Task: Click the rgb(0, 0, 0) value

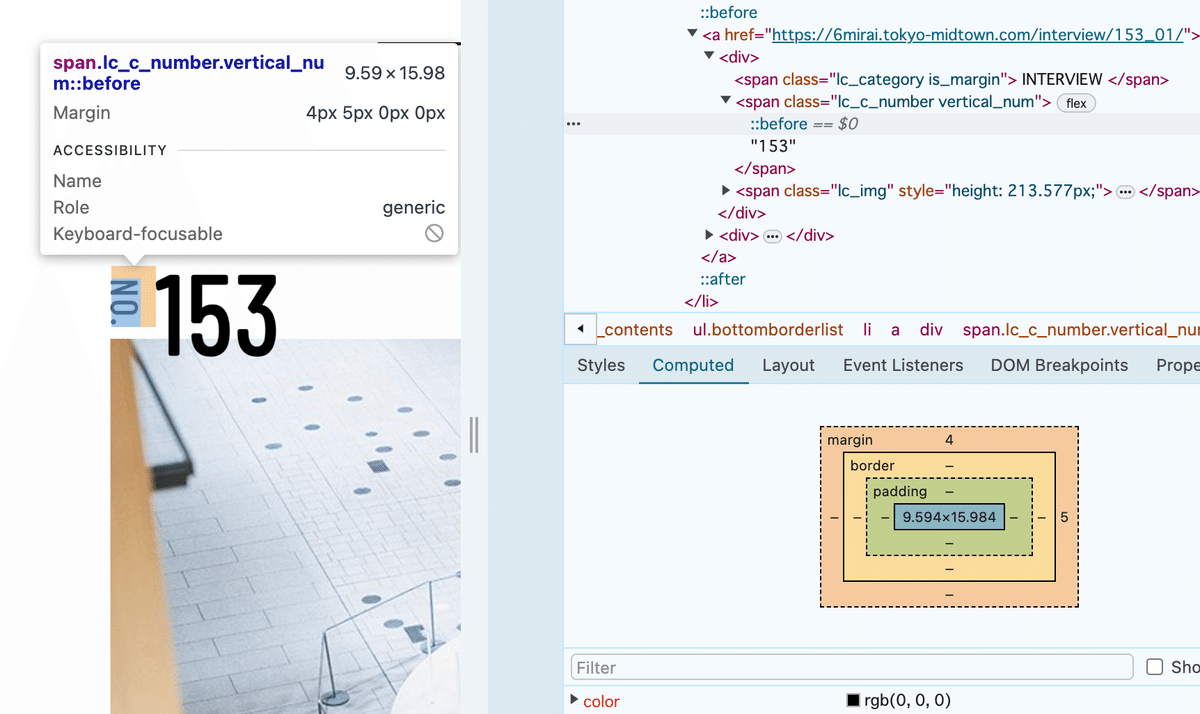Action: coord(908,701)
